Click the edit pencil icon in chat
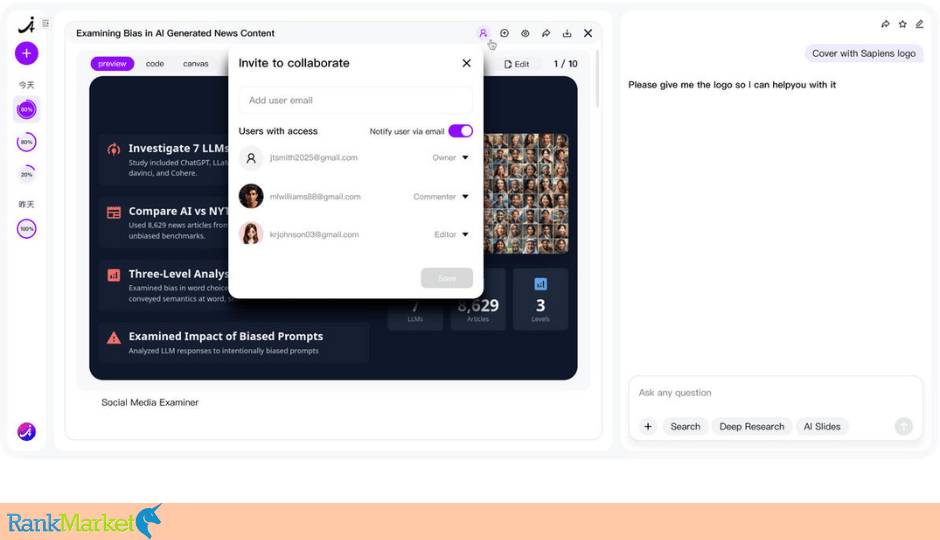Viewport: 940px width, 540px height. 920,24
